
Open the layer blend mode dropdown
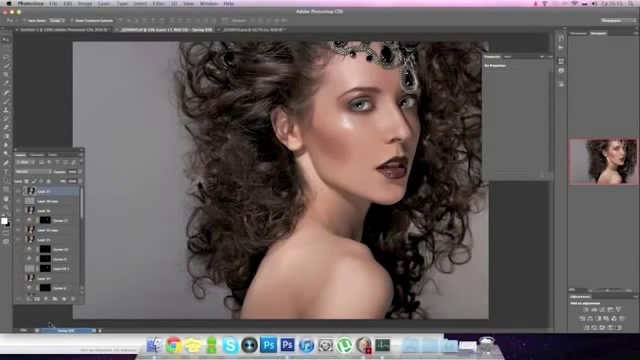click(x=33, y=172)
